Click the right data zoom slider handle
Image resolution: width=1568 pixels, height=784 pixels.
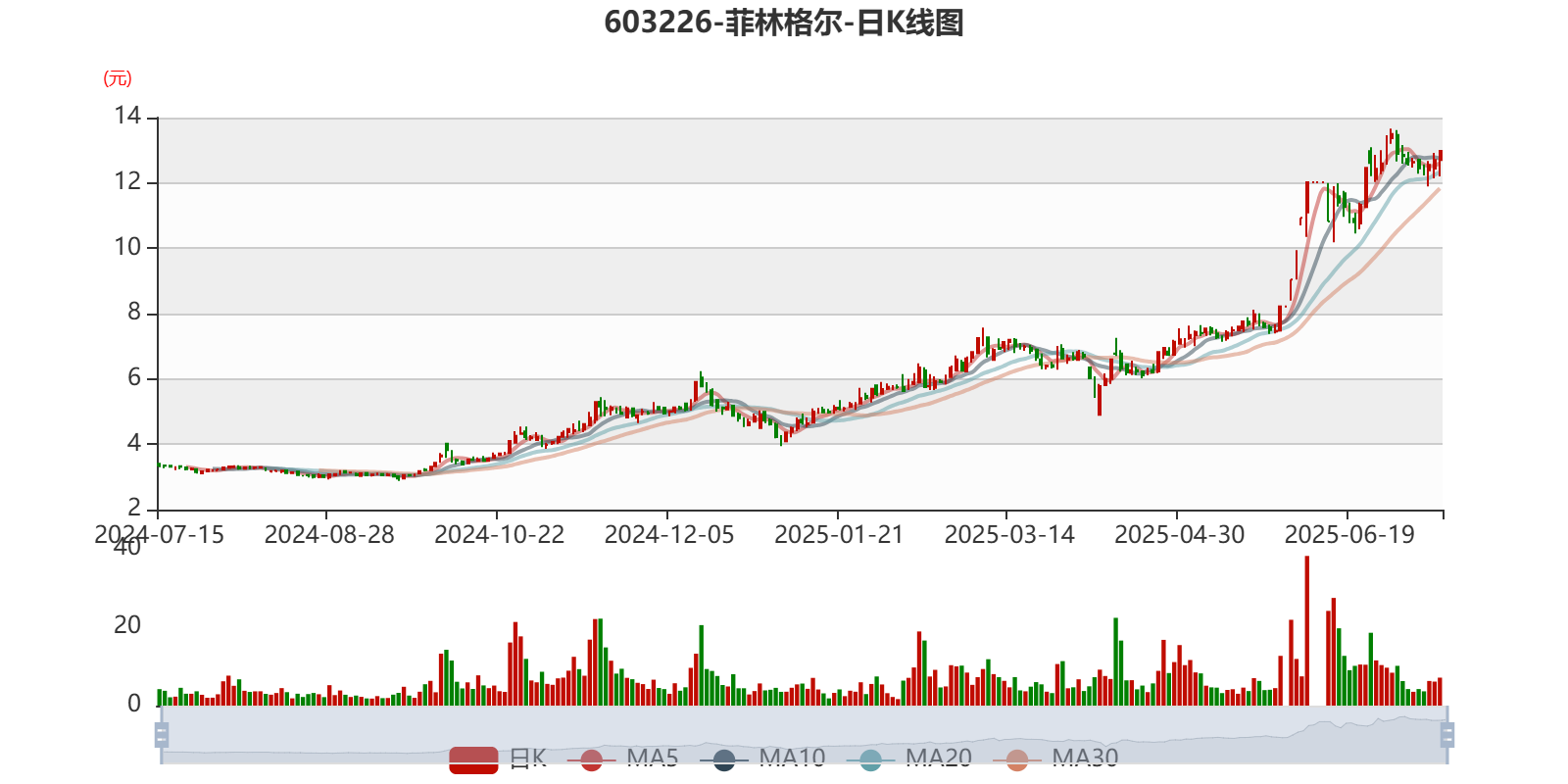pyautogui.click(x=1447, y=734)
